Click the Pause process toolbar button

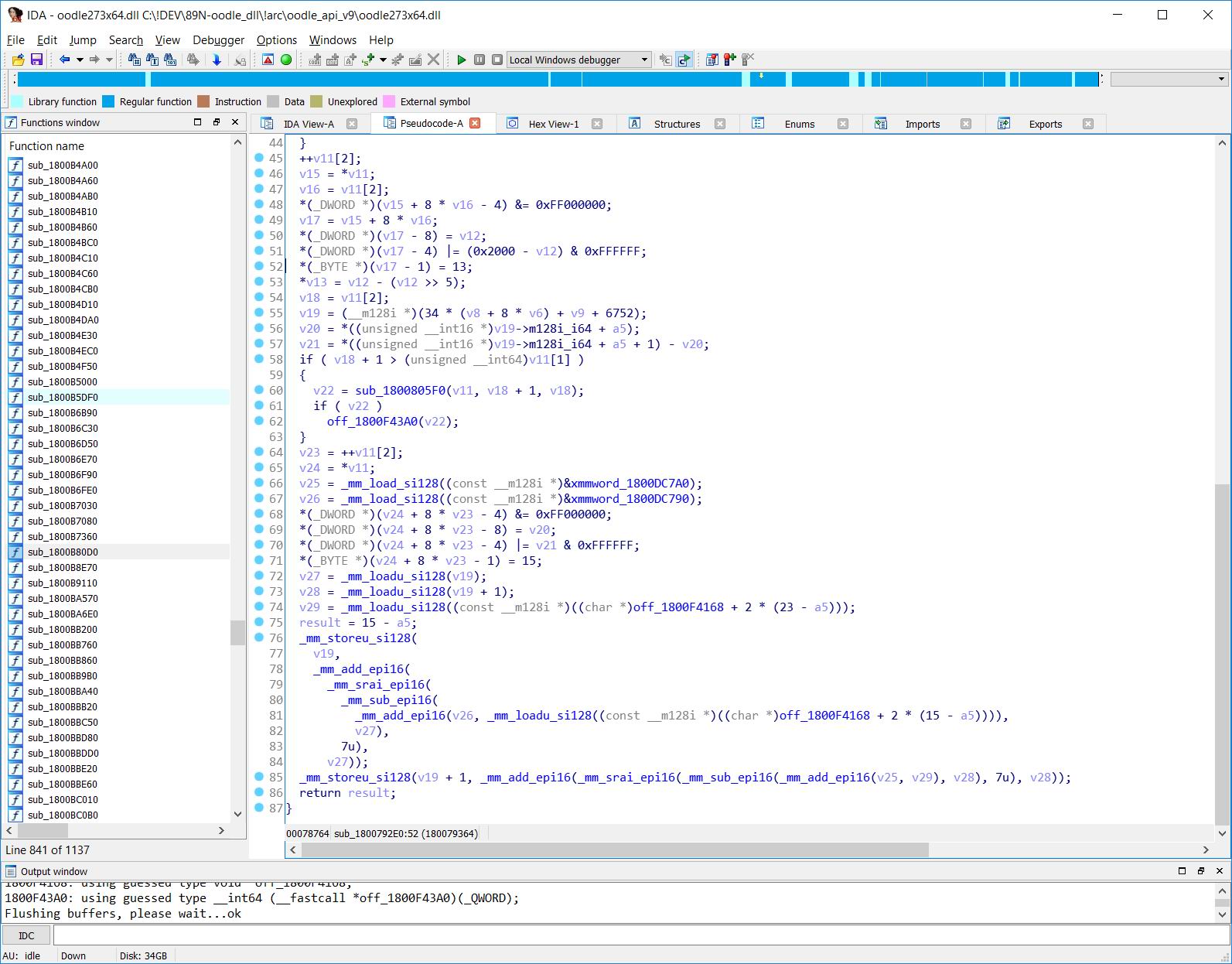coord(479,60)
